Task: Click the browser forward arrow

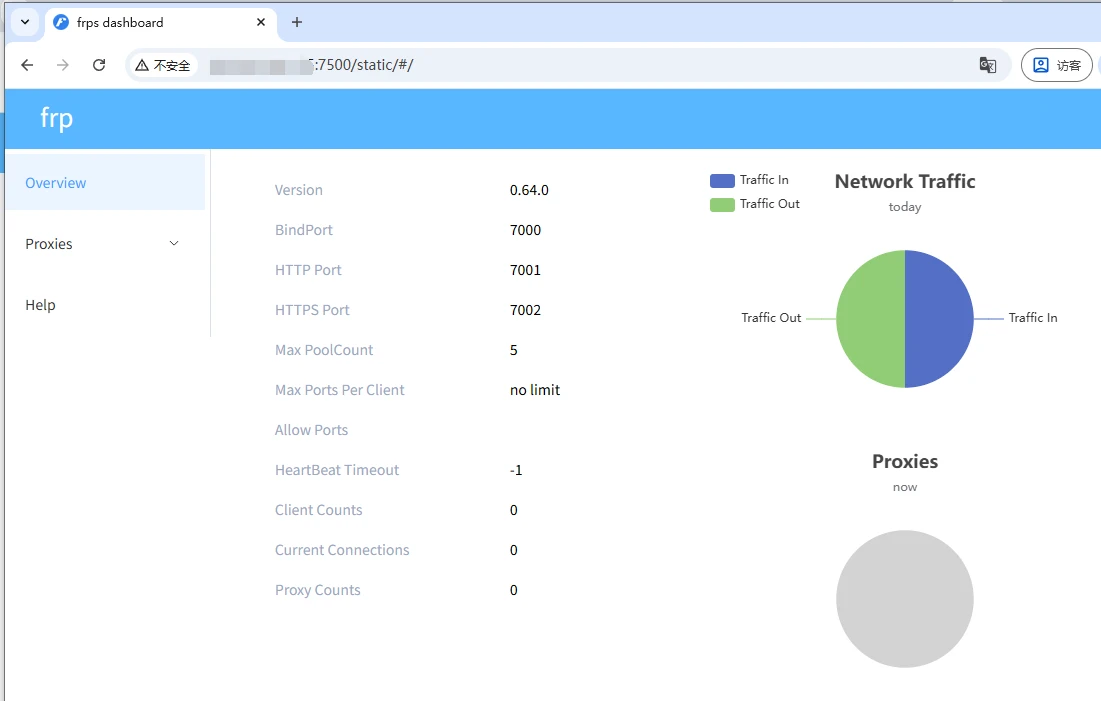Action: [63, 65]
